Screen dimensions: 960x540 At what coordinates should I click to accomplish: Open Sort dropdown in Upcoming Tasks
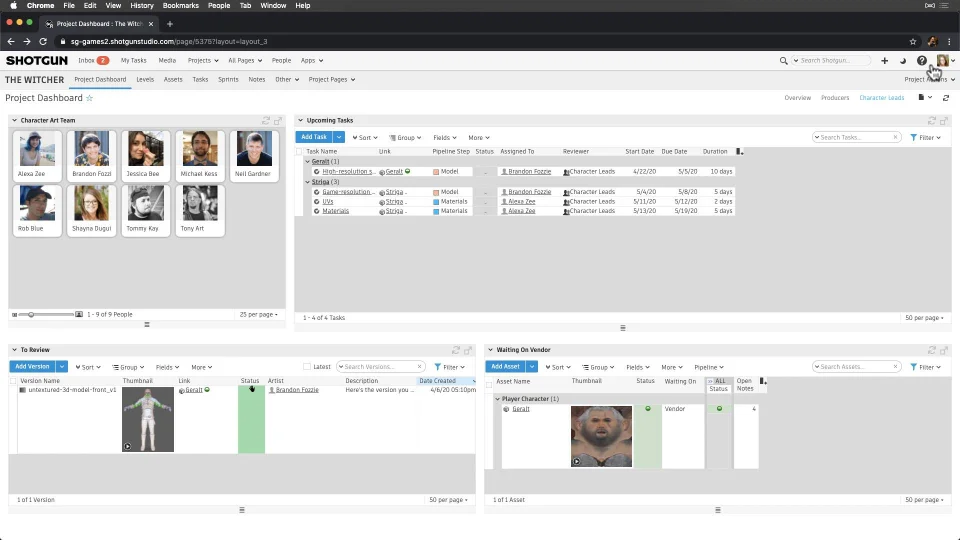coord(365,138)
